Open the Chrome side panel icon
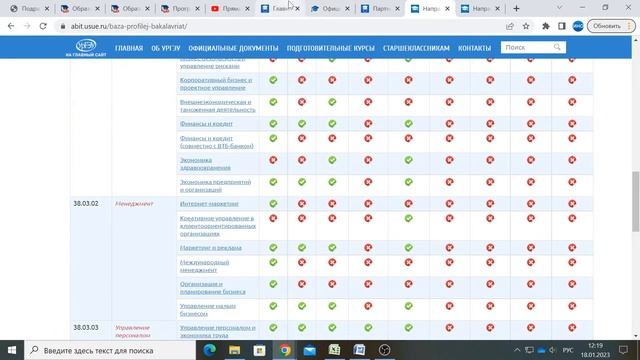The height and width of the screenshot is (360, 640). pos(562,26)
